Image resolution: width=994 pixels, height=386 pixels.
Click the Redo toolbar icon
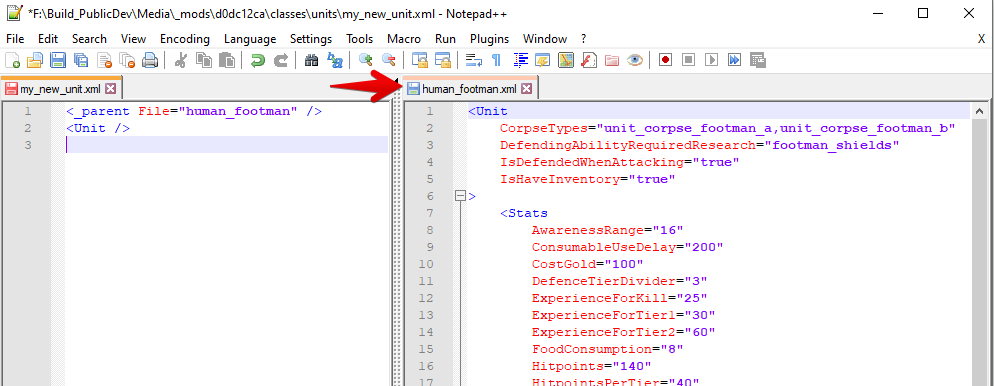pos(280,60)
